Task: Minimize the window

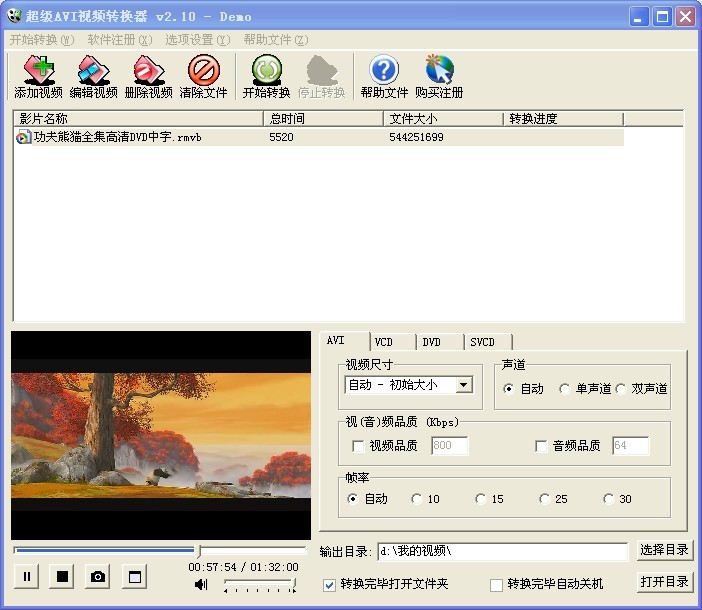Action: 639,17
